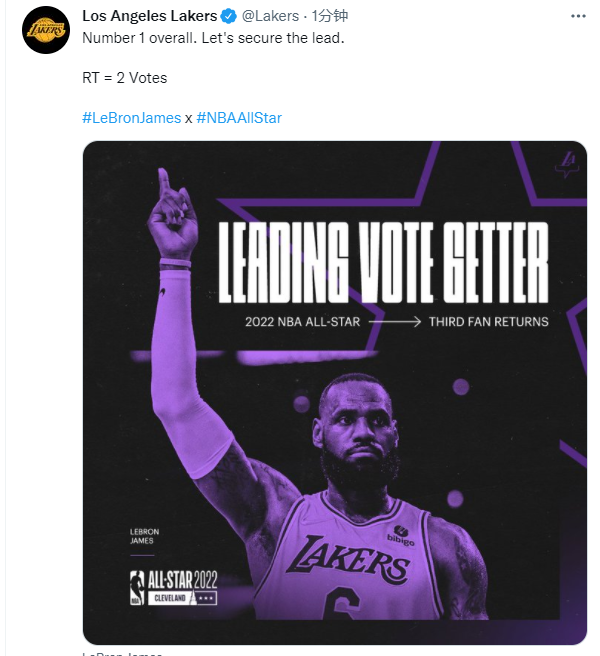Click the NBA All-Star 2022 Cleveland logo
This screenshot has height=656, width=600.
[x=173, y=587]
